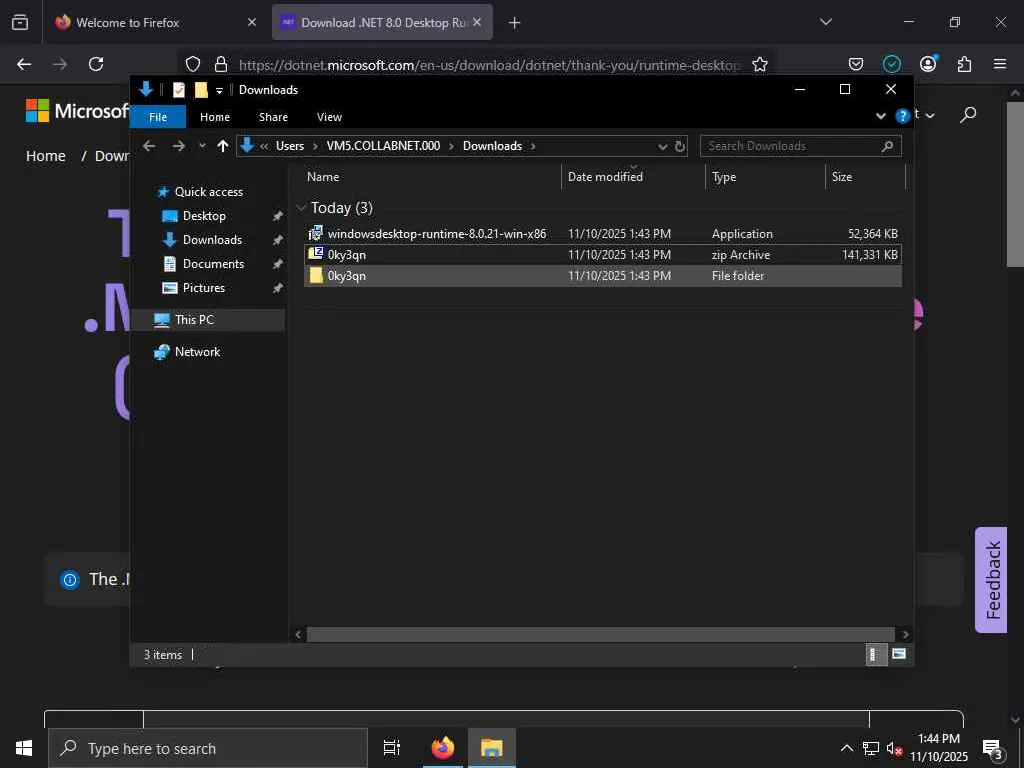The width and height of the screenshot is (1024, 768).
Task: Go back in Firefox browser
Action: pos(24,64)
